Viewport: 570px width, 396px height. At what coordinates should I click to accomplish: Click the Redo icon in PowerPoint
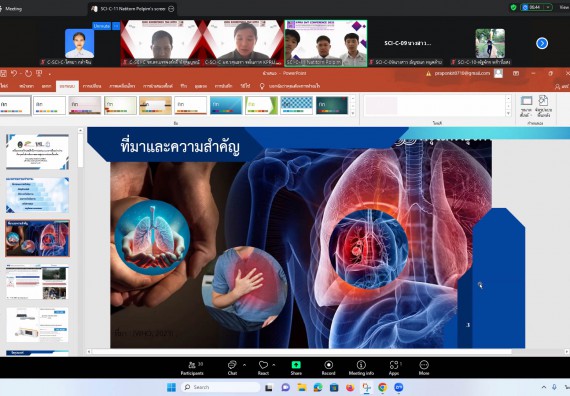click(x=28, y=73)
